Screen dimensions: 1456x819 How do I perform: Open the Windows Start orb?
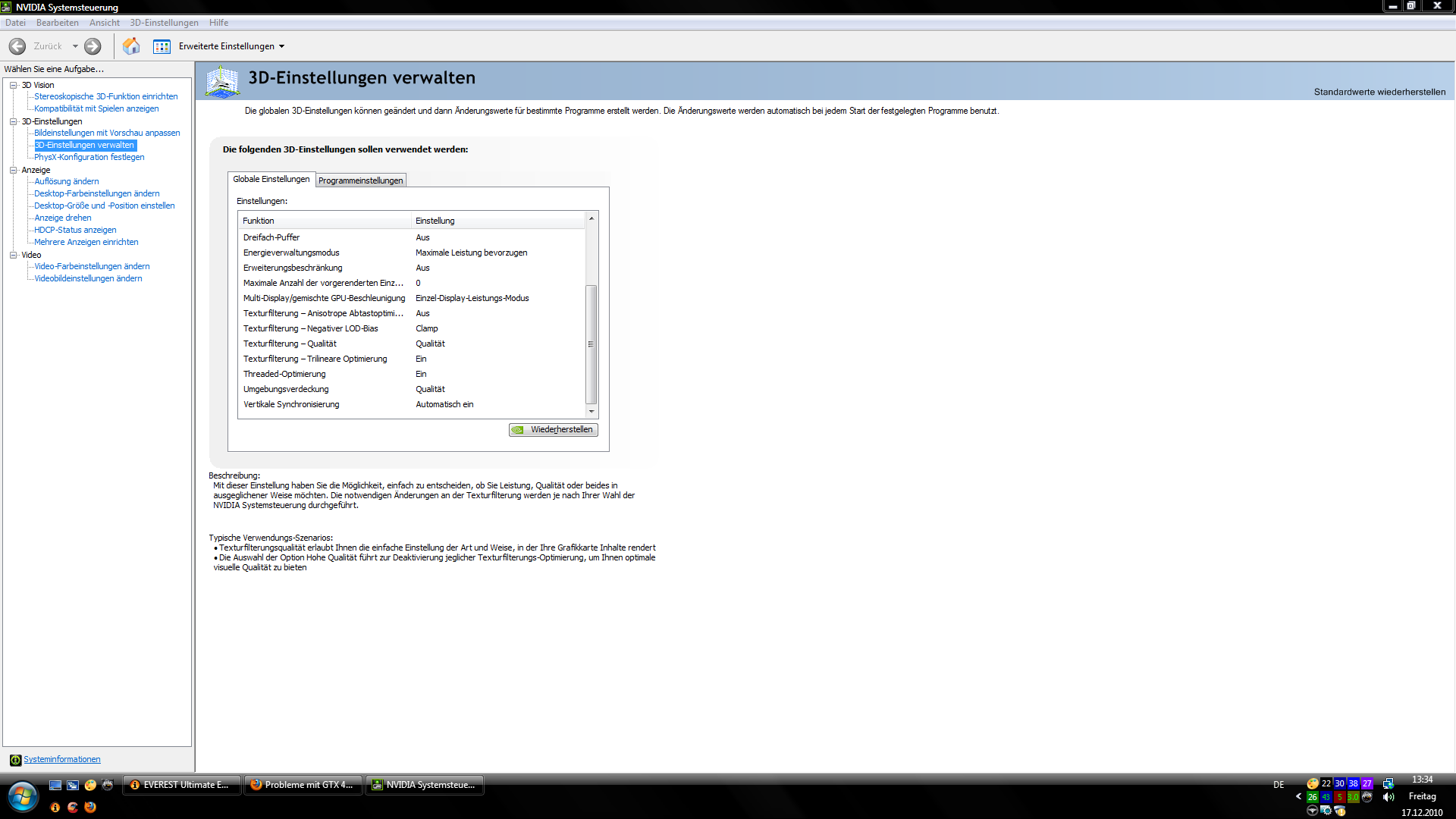coord(23,796)
